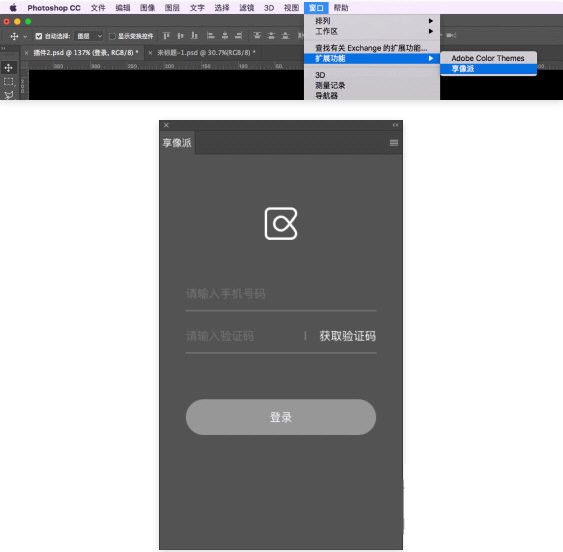This screenshot has height=552, width=563.
Task: Focus the 请输入手机号码 input field
Action: pos(281,294)
